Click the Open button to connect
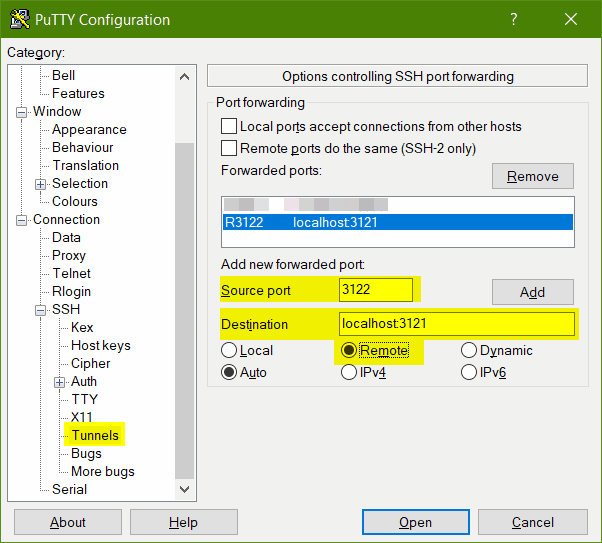This screenshot has width=602, height=543. coord(415,522)
